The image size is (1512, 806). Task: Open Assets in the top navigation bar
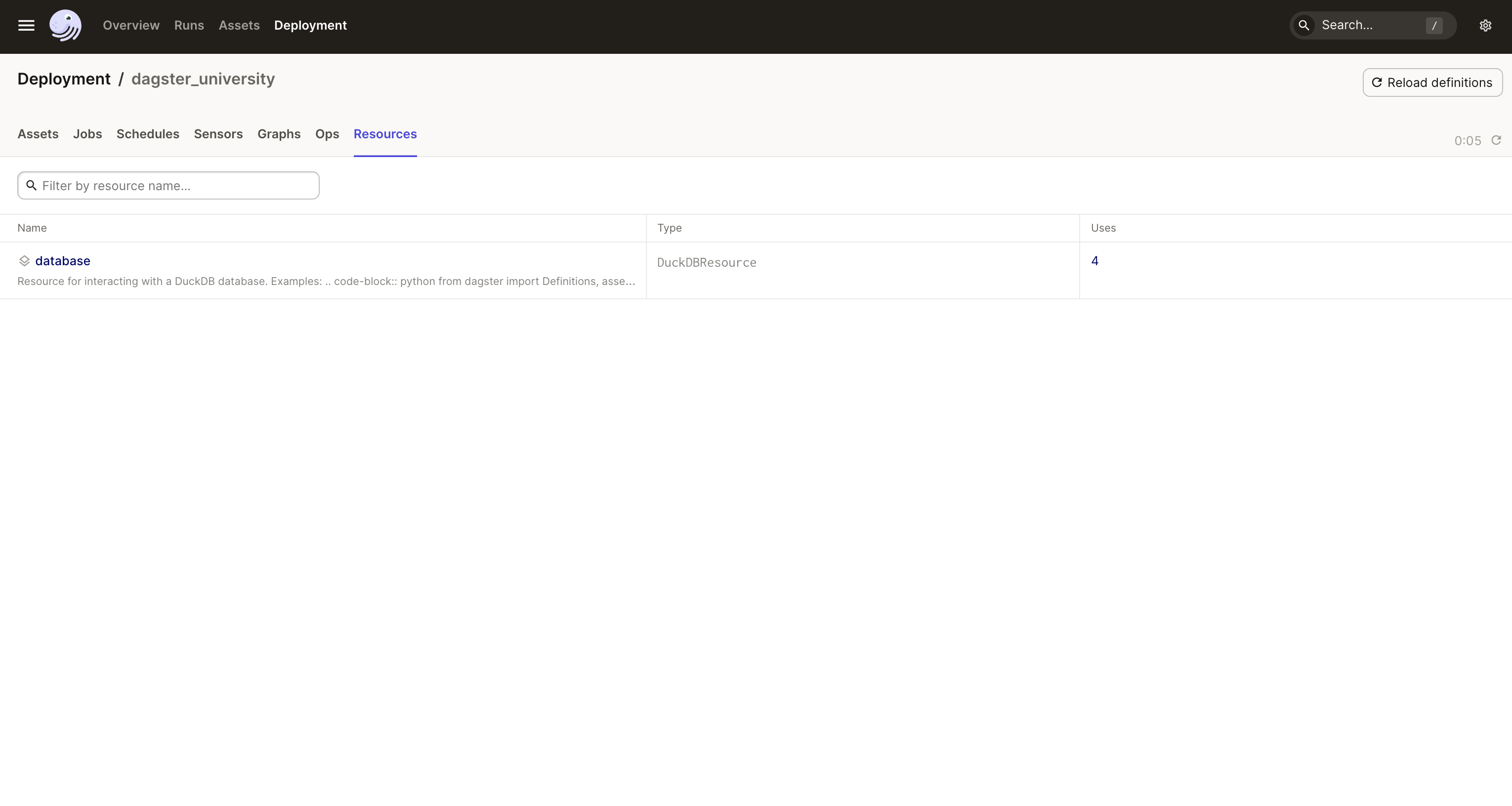(x=239, y=25)
